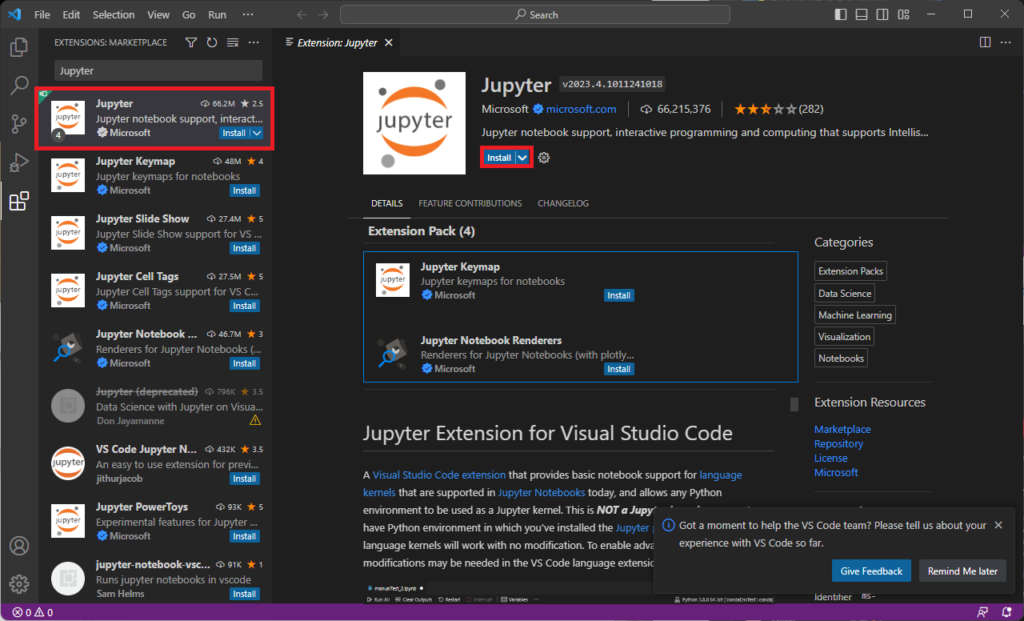Refresh the extensions marketplace list

[212, 42]
